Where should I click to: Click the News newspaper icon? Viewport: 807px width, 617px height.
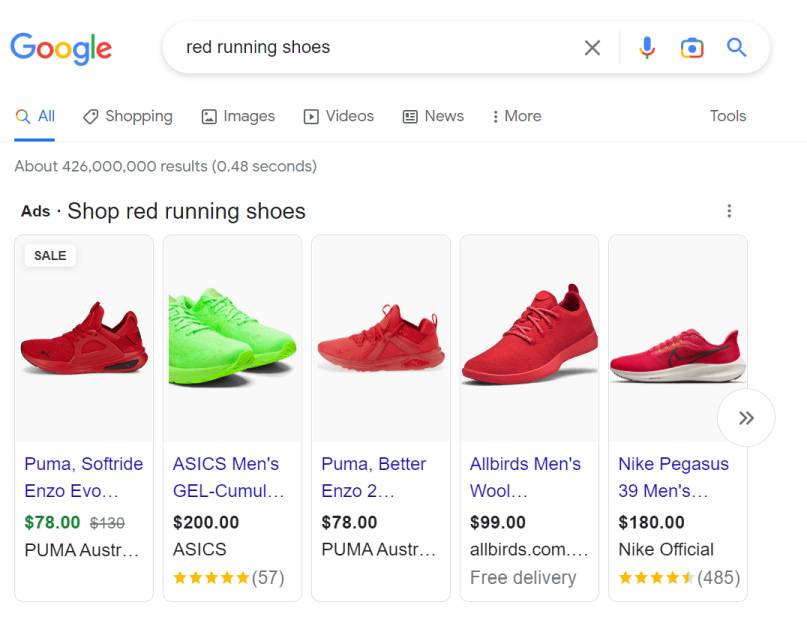click(408, 116)
